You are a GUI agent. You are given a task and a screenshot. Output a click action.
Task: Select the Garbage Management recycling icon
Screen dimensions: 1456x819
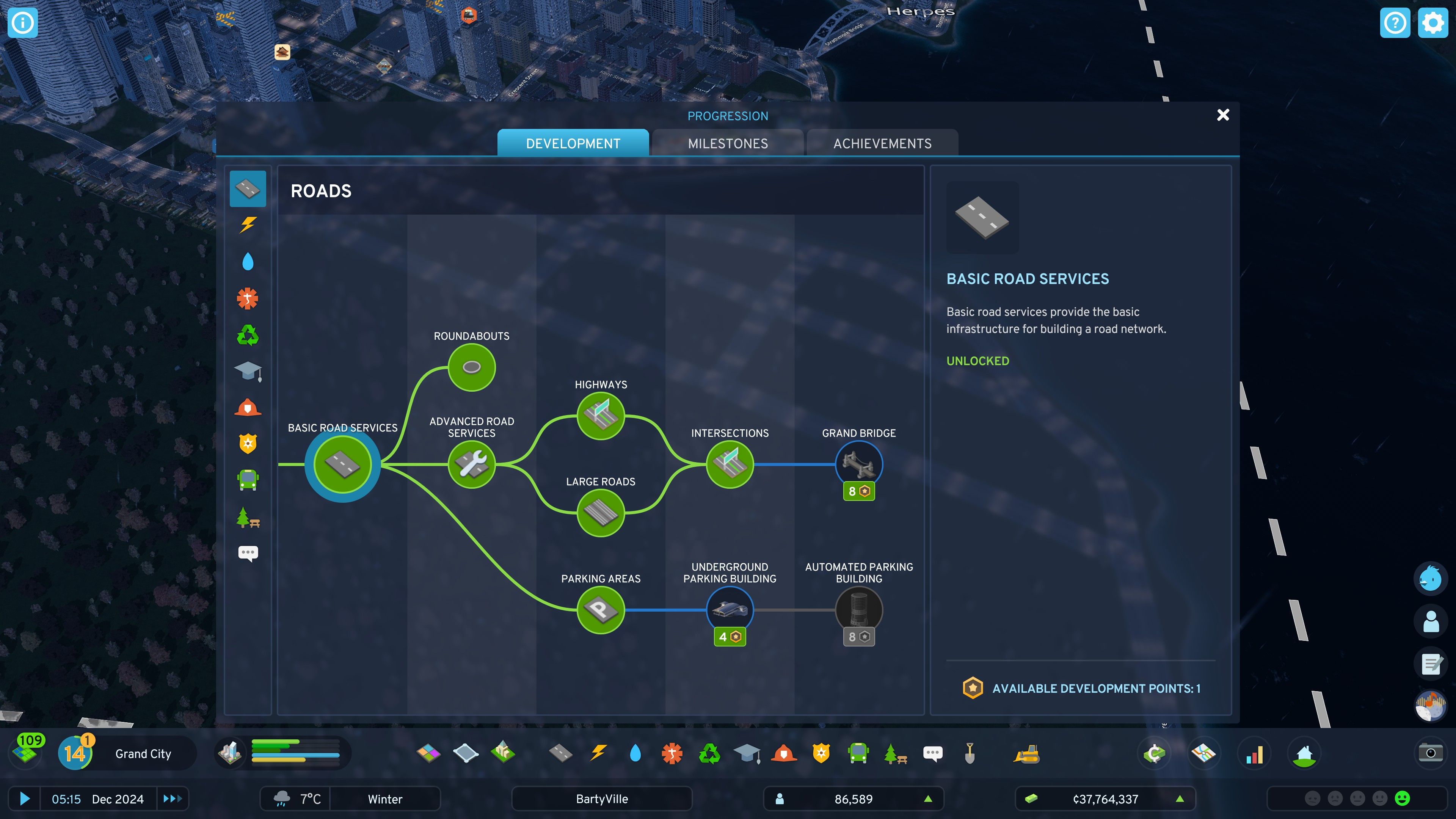tap(248, 335)
